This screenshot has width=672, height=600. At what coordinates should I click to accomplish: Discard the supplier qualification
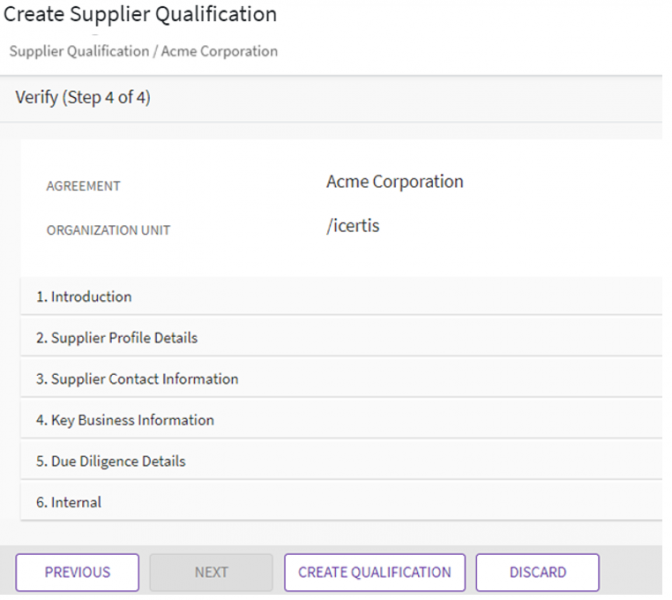point(537,573)
